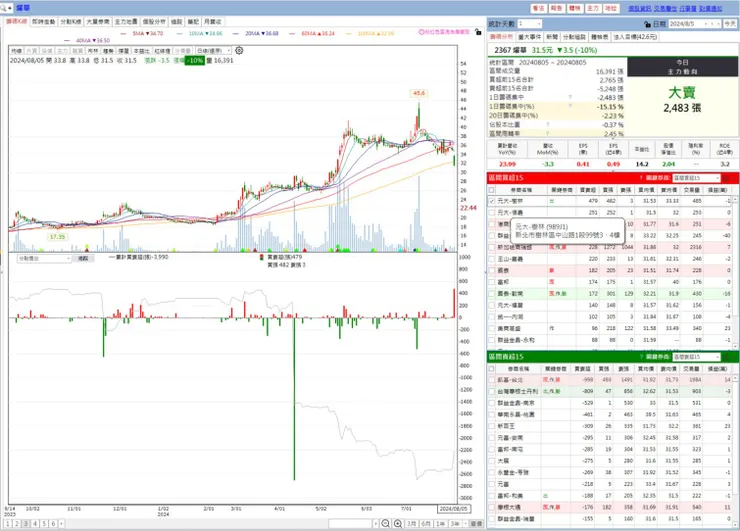The height and width of the screenshot is (531, 740).
Task: Click the question mark beside 1日籌碼集中
Action: click(570, 97)
